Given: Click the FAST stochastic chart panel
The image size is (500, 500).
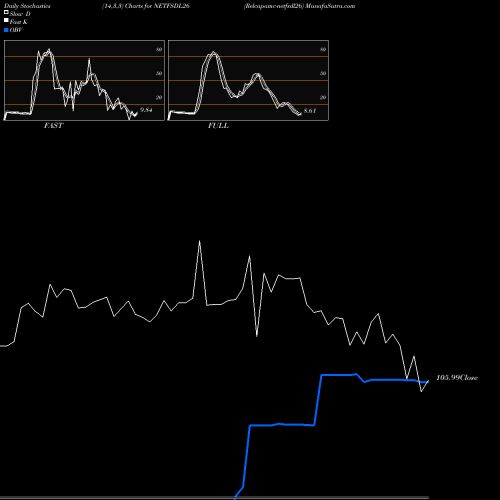Looking at the screenshot, I should coord(84,80).
